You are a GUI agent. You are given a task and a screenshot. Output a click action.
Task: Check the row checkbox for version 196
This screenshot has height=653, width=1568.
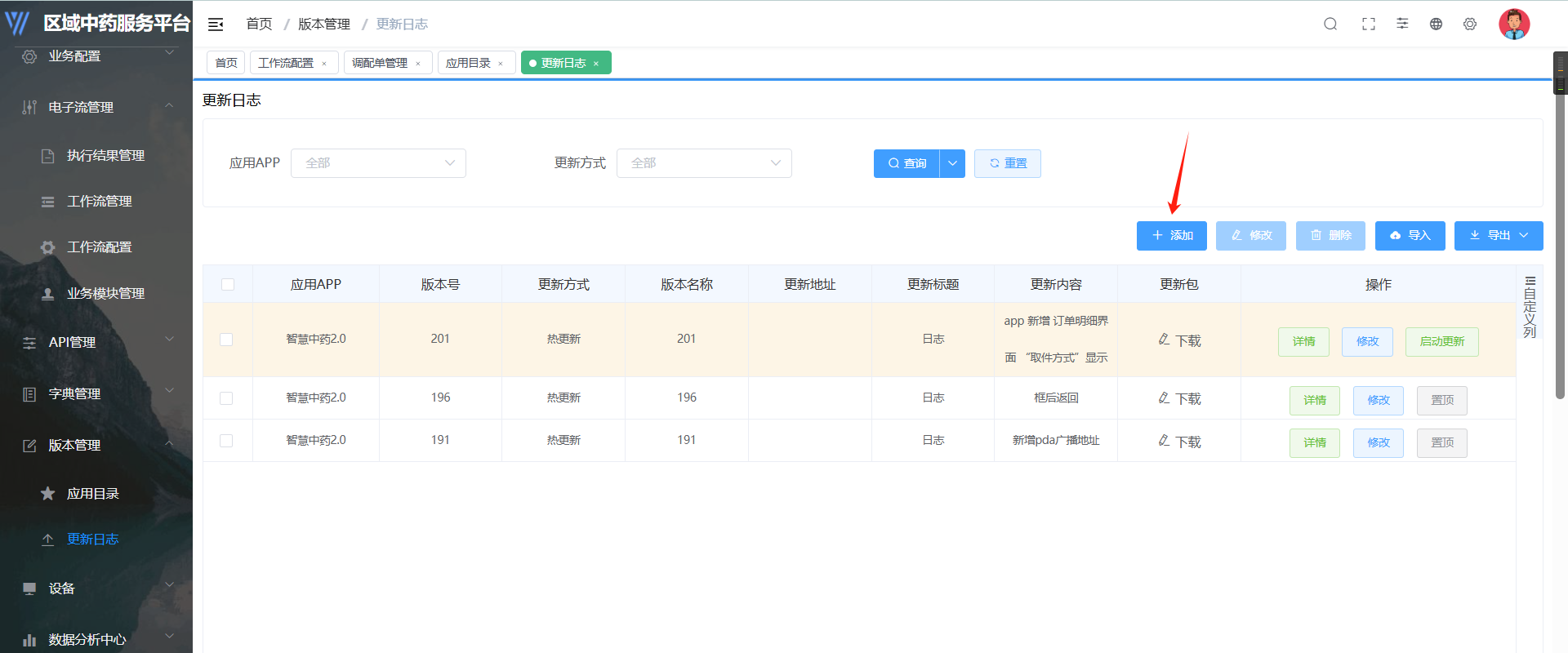pyautogui.click(x=226, y=398)
